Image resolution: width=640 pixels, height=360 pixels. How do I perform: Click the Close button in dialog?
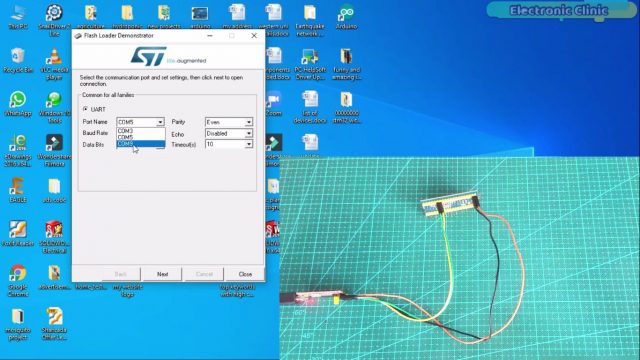(245, 274)
